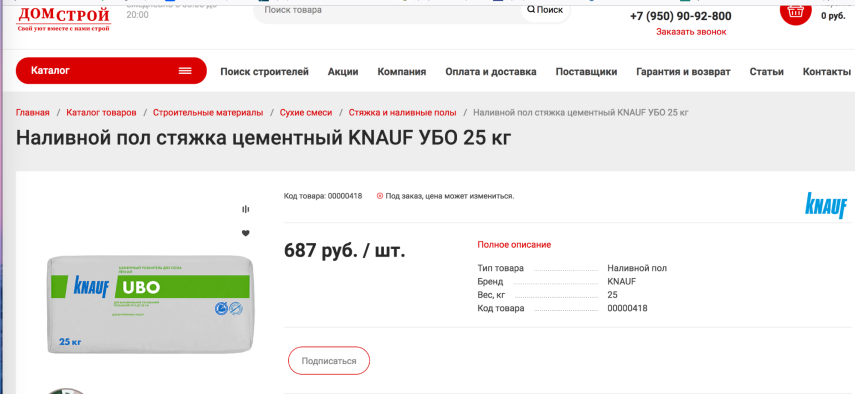Open Поиск строителей menu item

(x=264, y=71)
